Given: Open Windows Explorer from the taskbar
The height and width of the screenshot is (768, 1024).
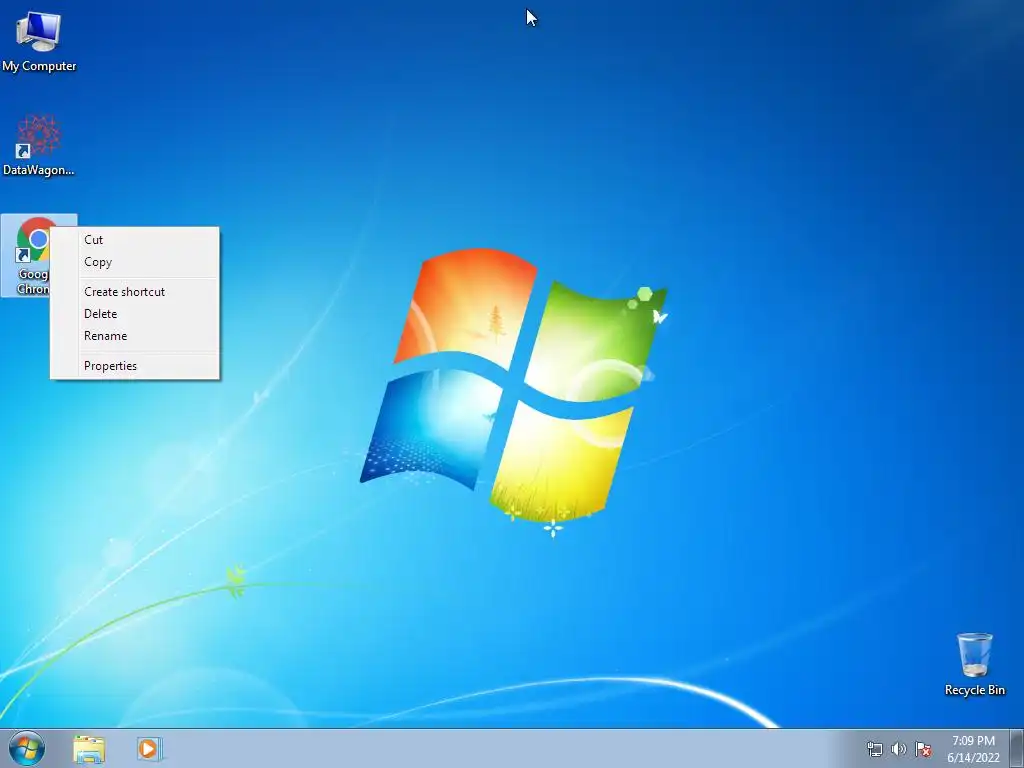Looking at the screenshot, I should tap(89, 749).
